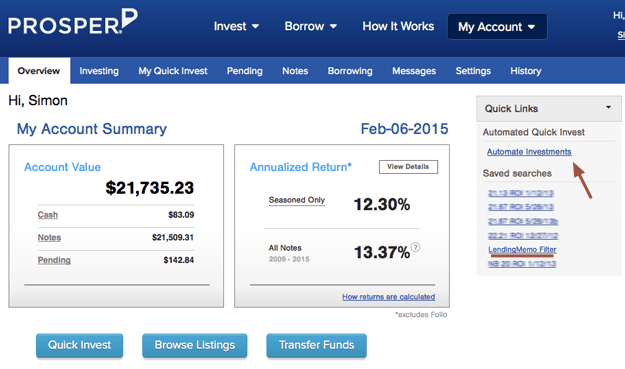View the History tab
The image size is (625, 369).
click(x=526, y=71)
